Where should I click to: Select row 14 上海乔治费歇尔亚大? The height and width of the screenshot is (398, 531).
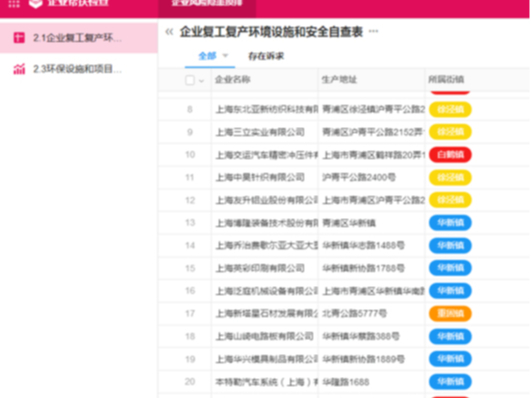tap(267, 245)
